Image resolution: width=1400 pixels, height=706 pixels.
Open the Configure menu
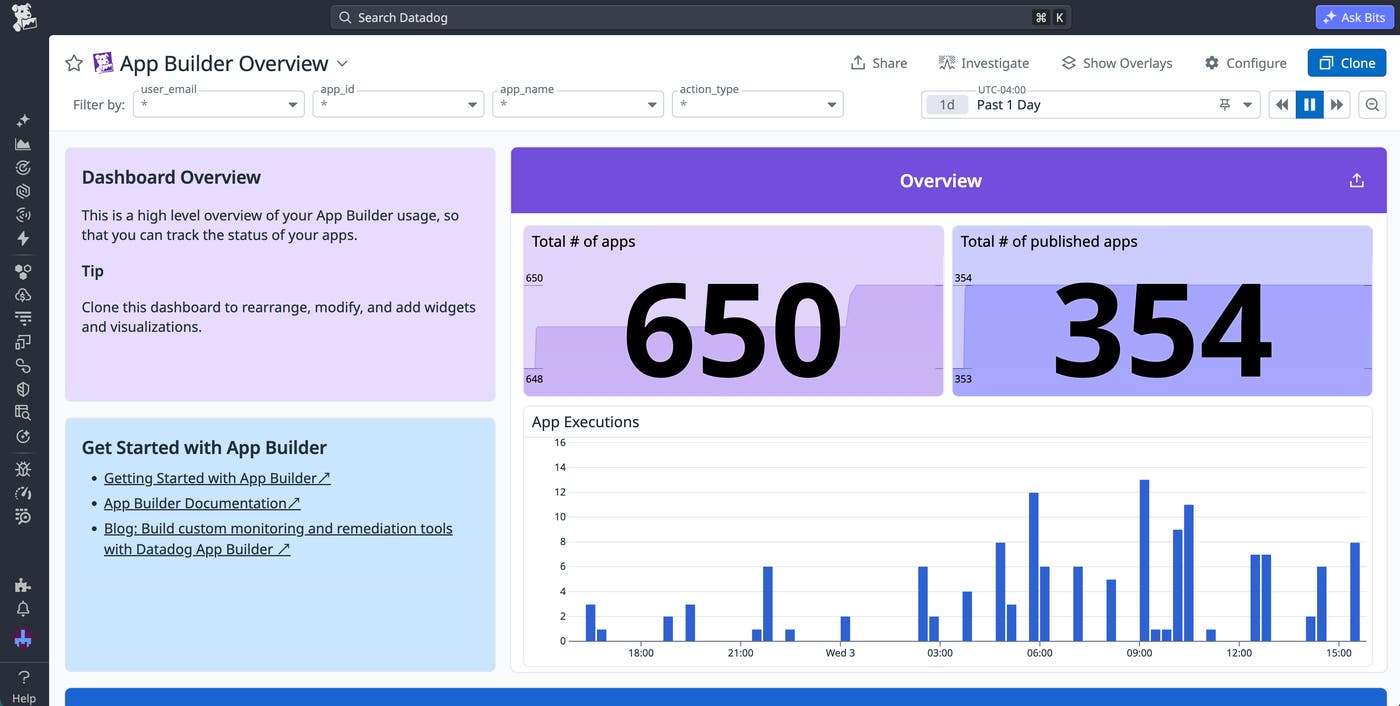(x=1246, y=63)
